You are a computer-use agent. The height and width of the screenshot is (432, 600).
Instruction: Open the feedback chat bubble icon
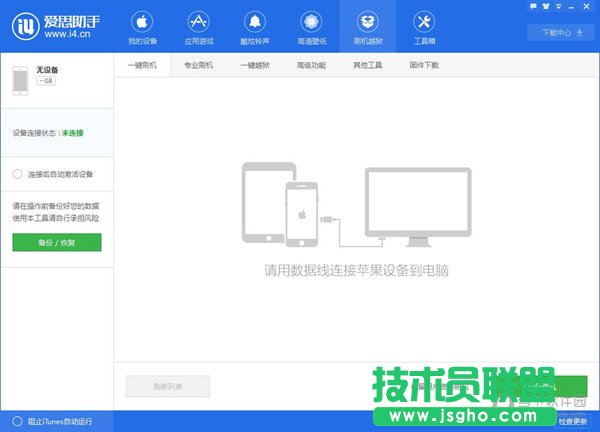pos(533,6)
